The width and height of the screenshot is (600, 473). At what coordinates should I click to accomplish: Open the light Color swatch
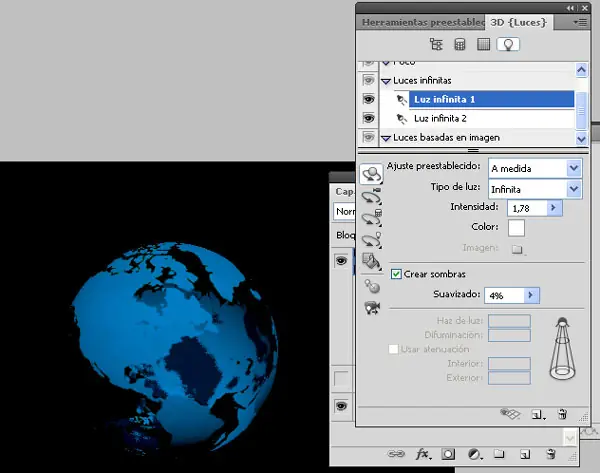coord(516,228)
